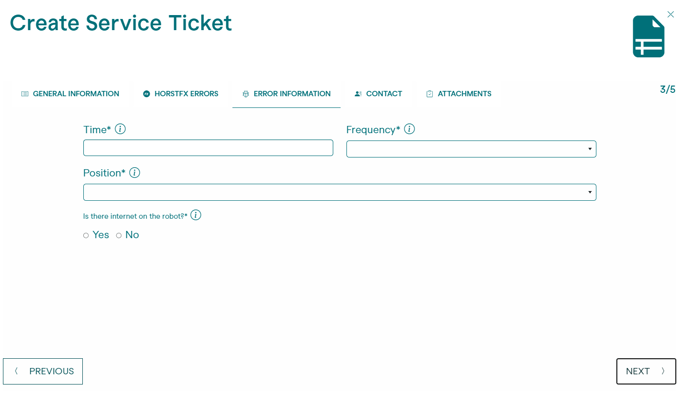The height and width of the screenshot is (402, 688).
Task: Click the HorstFX Errors tab icon
Action: coord(147,94)
